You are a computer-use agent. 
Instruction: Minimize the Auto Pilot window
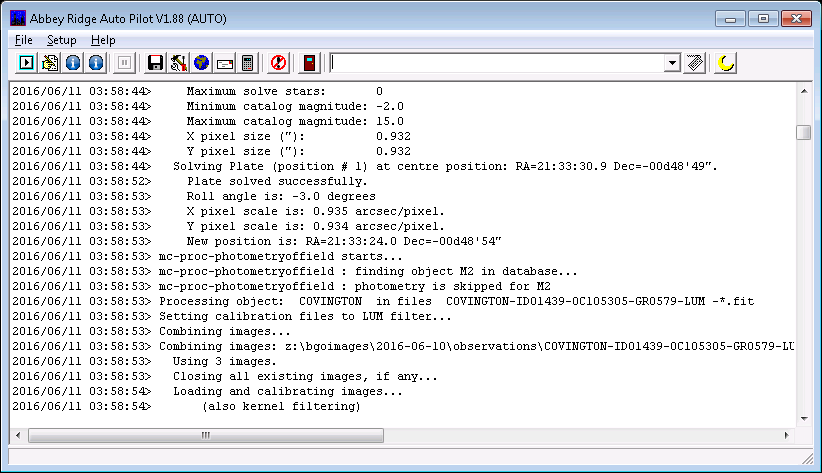pyautogui.click(x=730, y=19)
